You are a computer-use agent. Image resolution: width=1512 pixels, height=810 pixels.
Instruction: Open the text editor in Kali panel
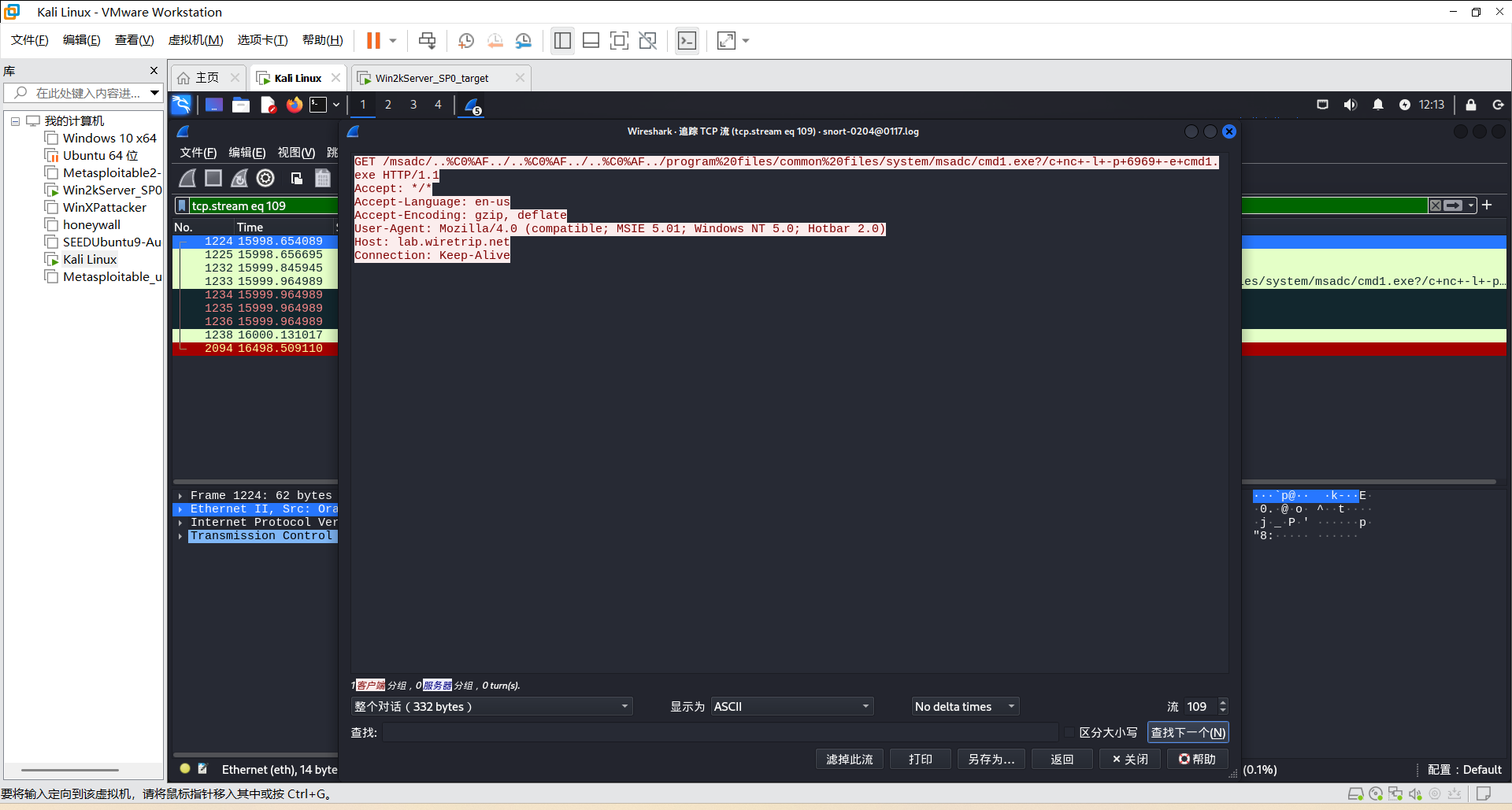tap(268, 105)
